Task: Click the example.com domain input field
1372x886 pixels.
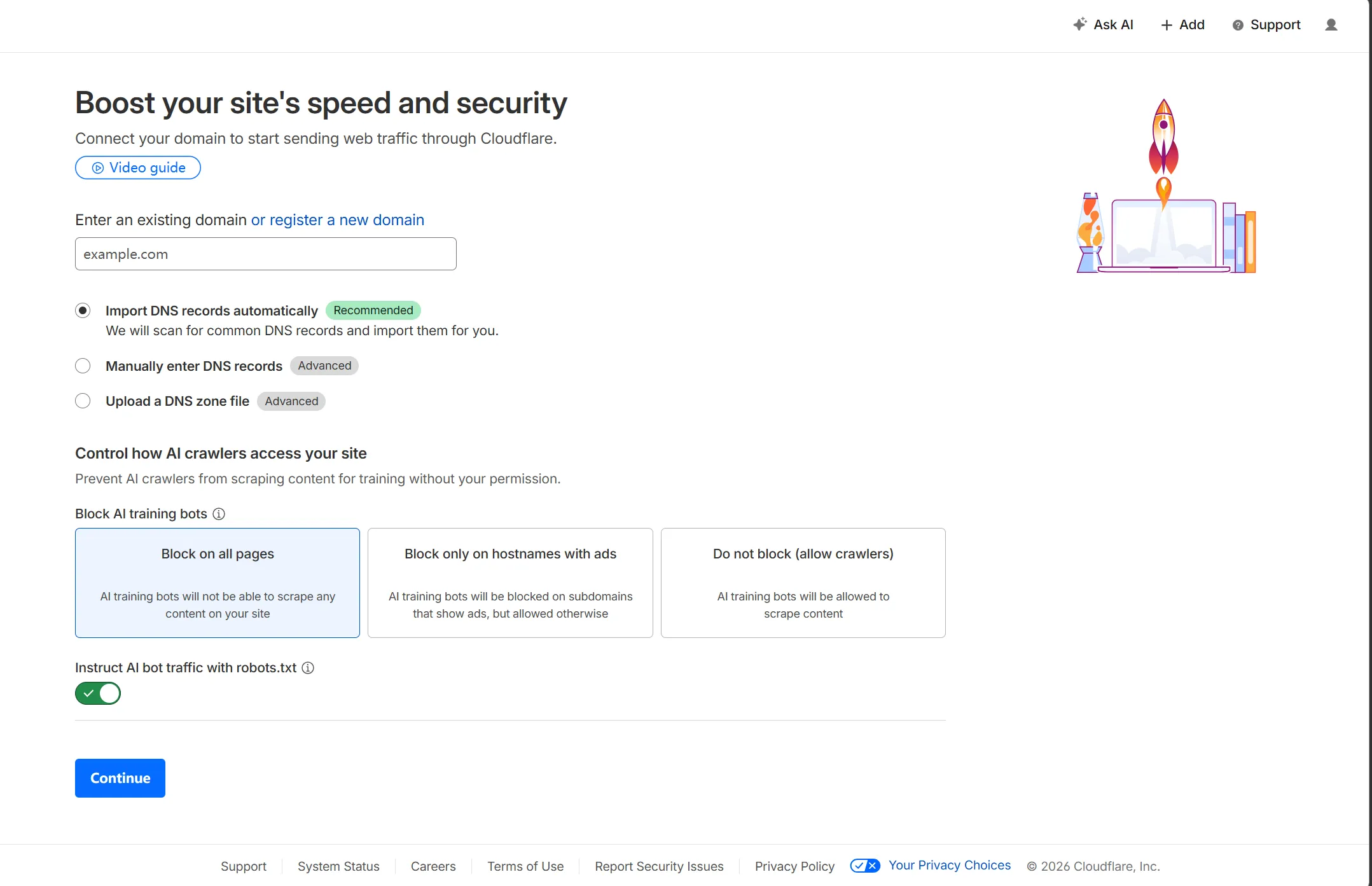Action: [x=266, y=254]
